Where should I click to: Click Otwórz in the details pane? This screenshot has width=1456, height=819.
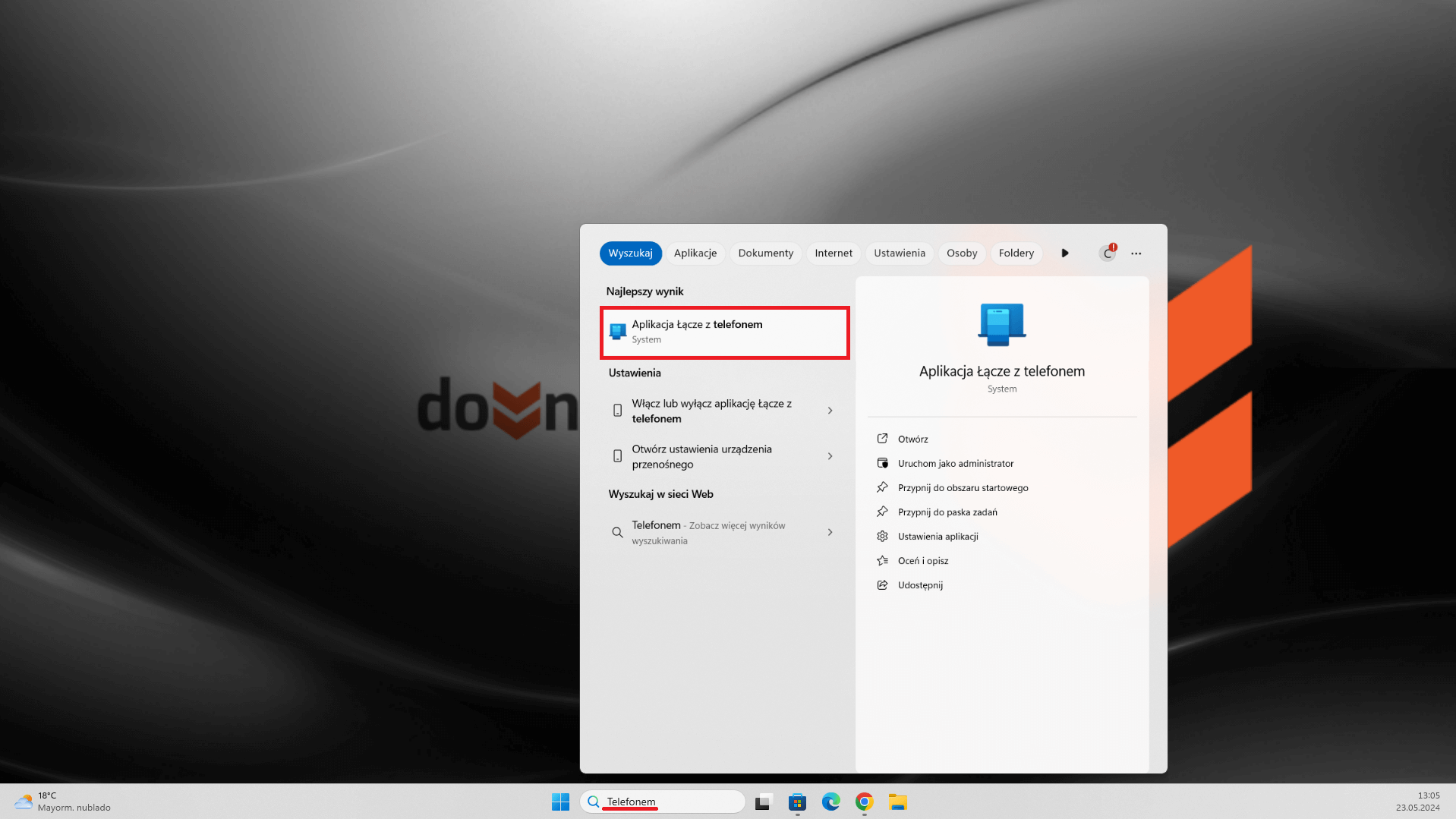click(912, 439)
